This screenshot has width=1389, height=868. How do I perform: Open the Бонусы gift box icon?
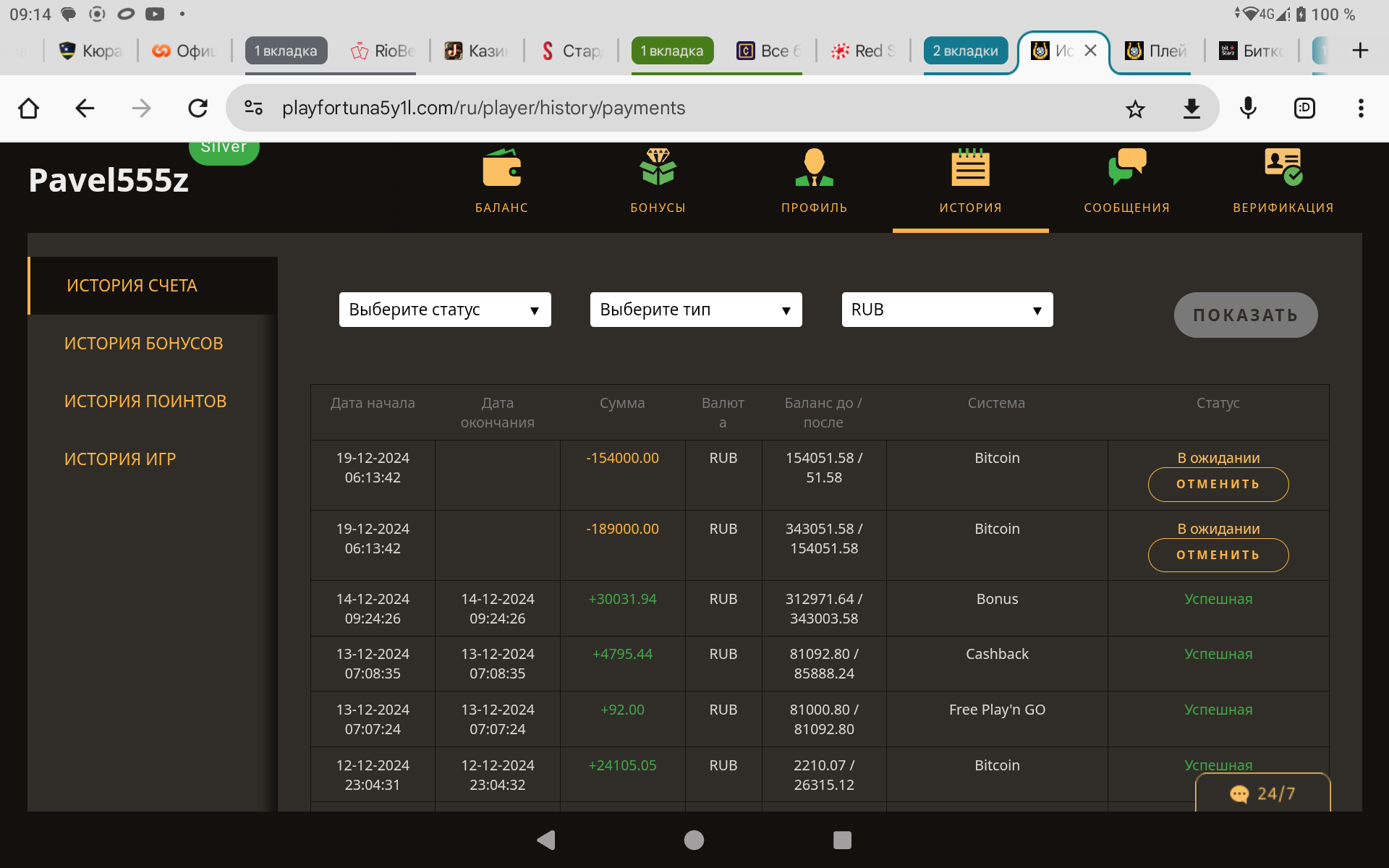click(658, 169)
